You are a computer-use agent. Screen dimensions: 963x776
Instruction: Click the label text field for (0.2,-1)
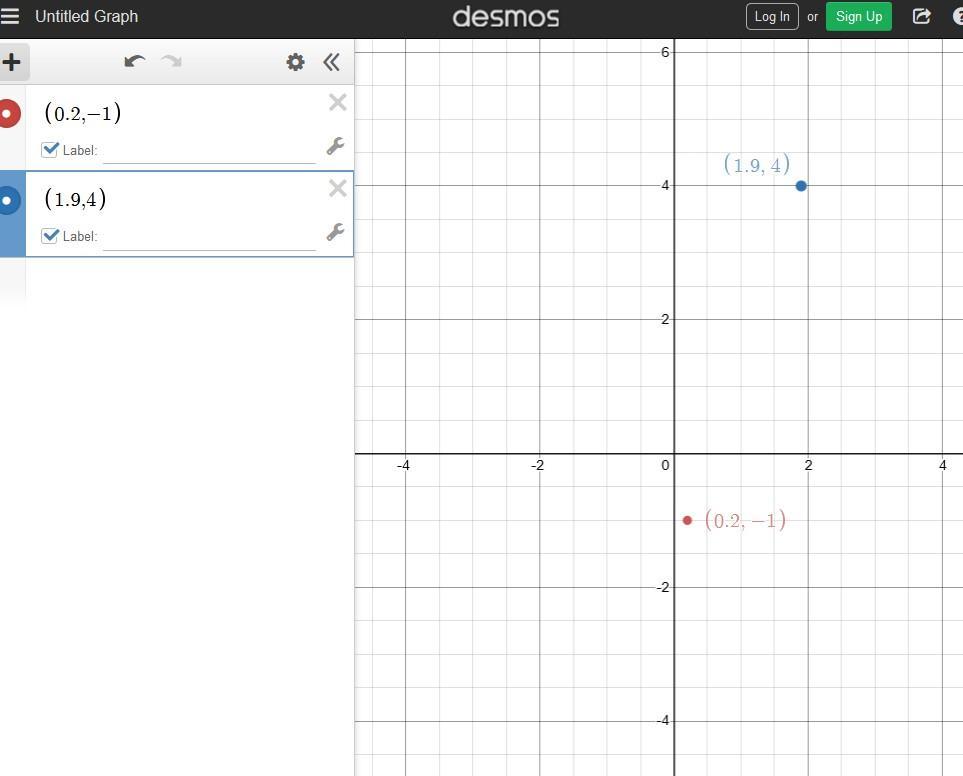(x=209, y=151)
